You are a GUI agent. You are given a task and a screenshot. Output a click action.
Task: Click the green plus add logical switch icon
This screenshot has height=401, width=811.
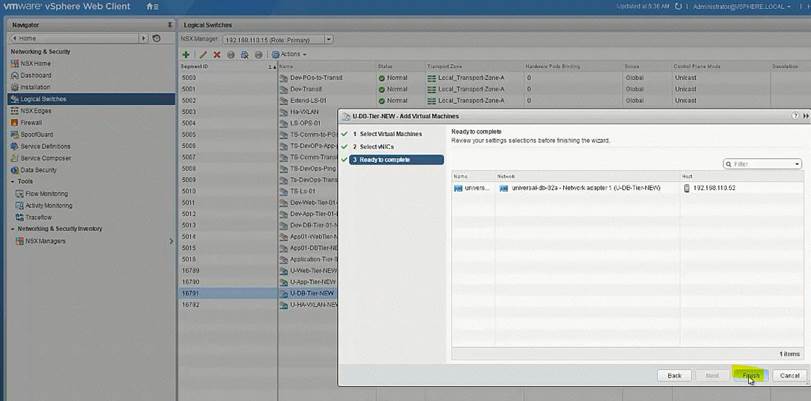coord(186,54)
